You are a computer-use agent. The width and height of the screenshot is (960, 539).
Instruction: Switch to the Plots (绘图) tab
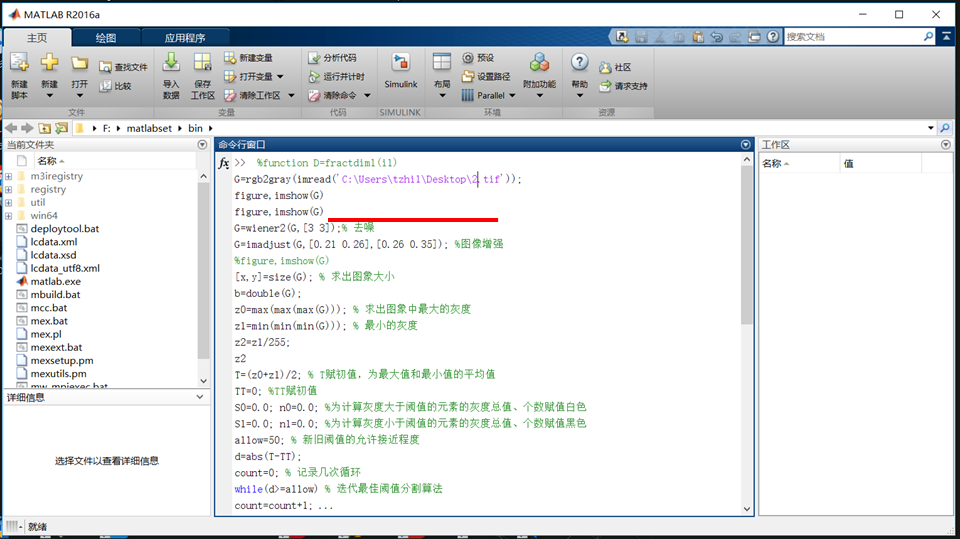click(105, 37)
